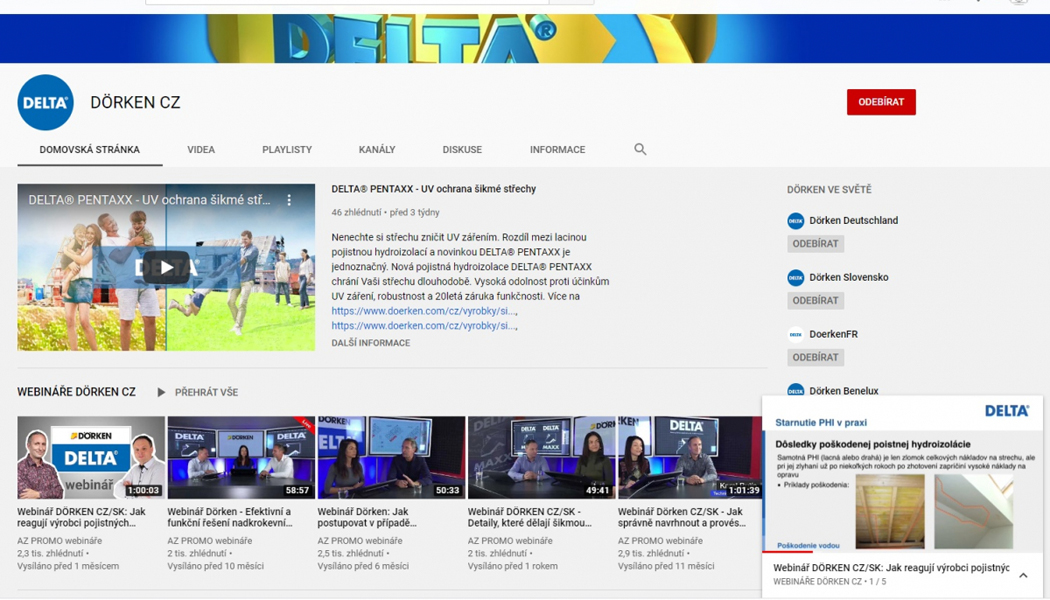Click 'Vysíláno před 1 měsícem' text

click(x=68, y=566)
